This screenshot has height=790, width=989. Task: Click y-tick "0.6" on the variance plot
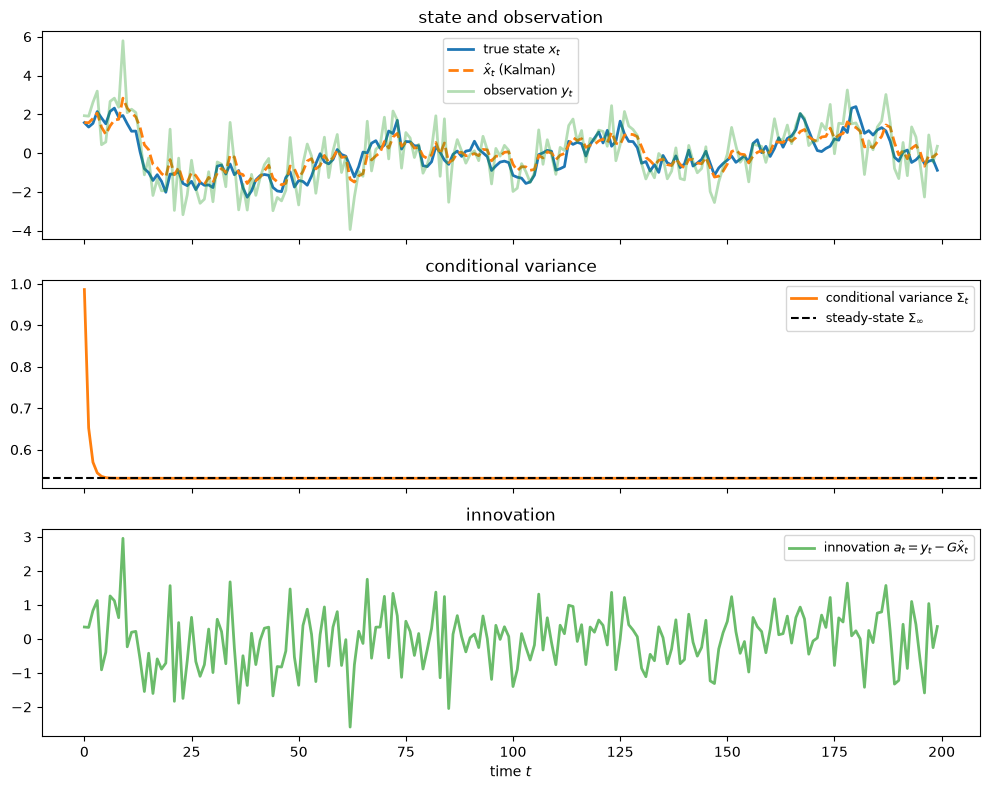(x=21, y=451)
